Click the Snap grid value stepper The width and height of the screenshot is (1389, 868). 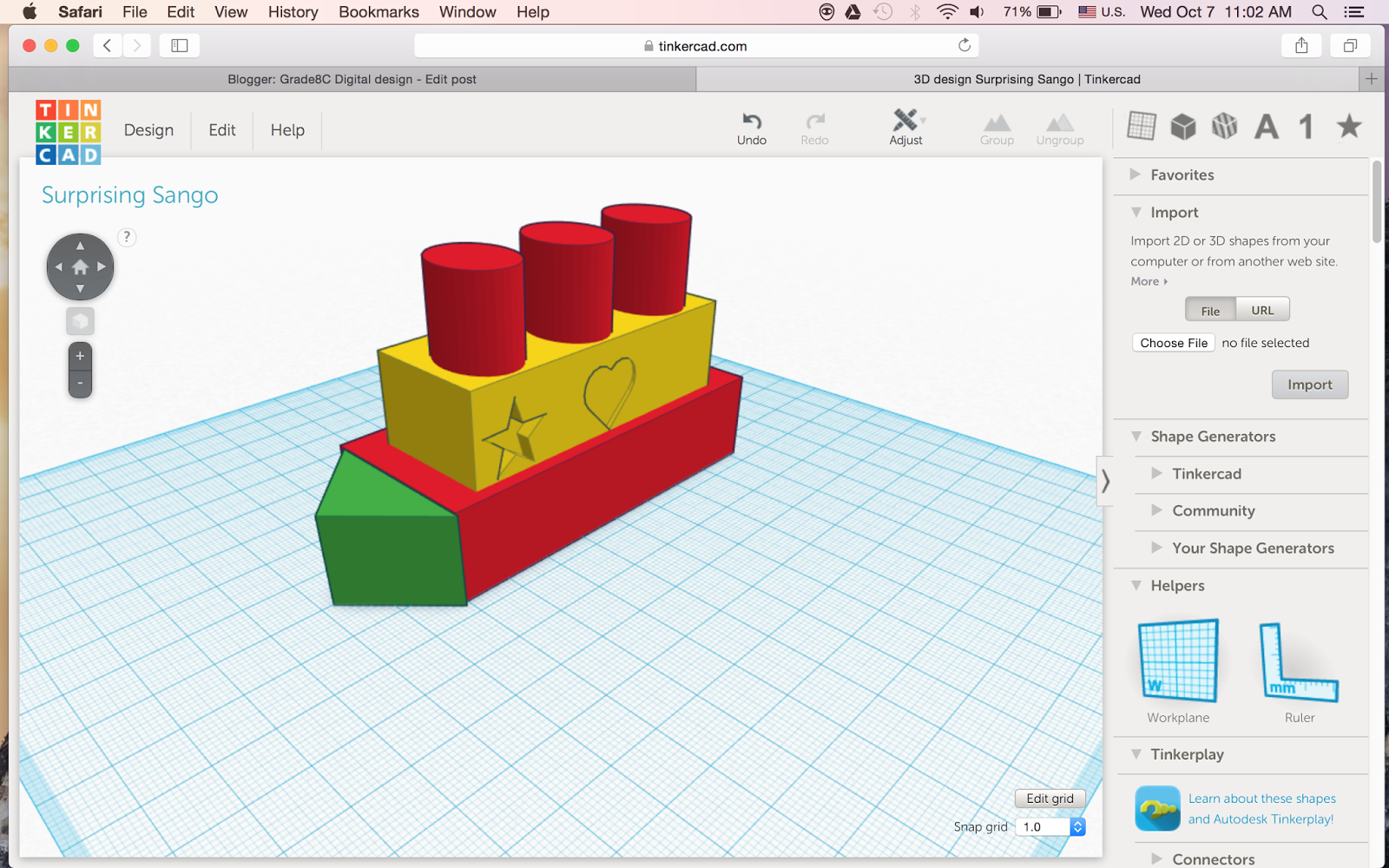click(x=1077, y=826)
